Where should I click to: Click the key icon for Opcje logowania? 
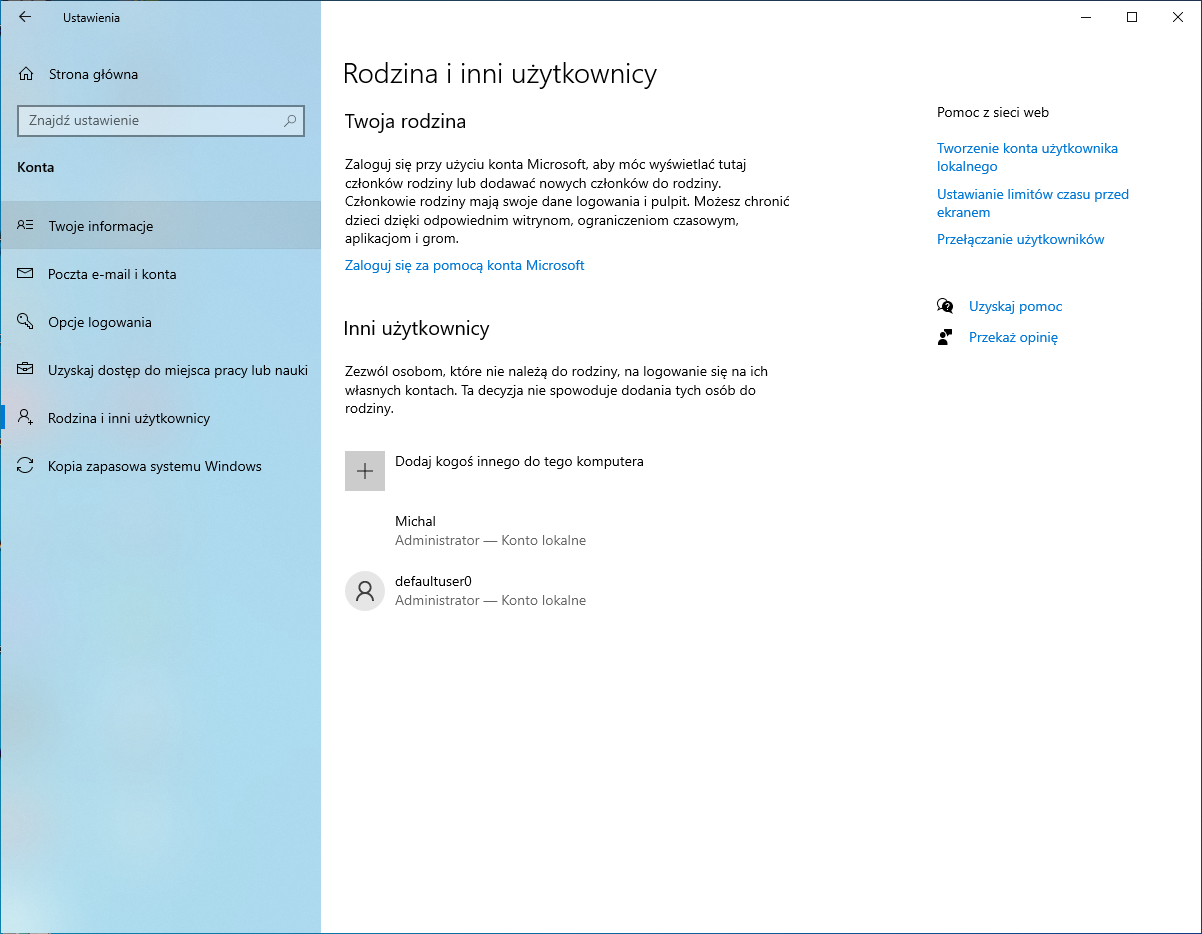pos(26,322)
